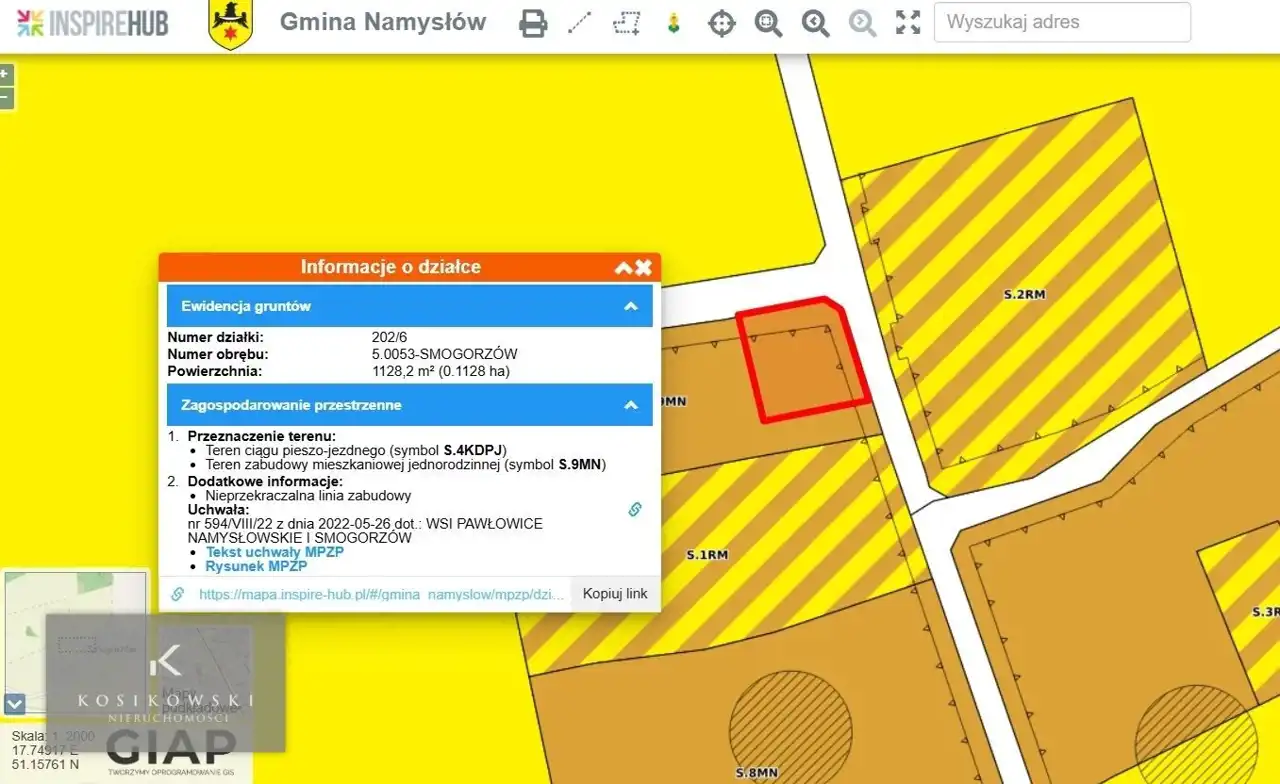Collapse the Ewidencja gruntów section
Viewport: 1280px width, 784px height.
(631, 306)
